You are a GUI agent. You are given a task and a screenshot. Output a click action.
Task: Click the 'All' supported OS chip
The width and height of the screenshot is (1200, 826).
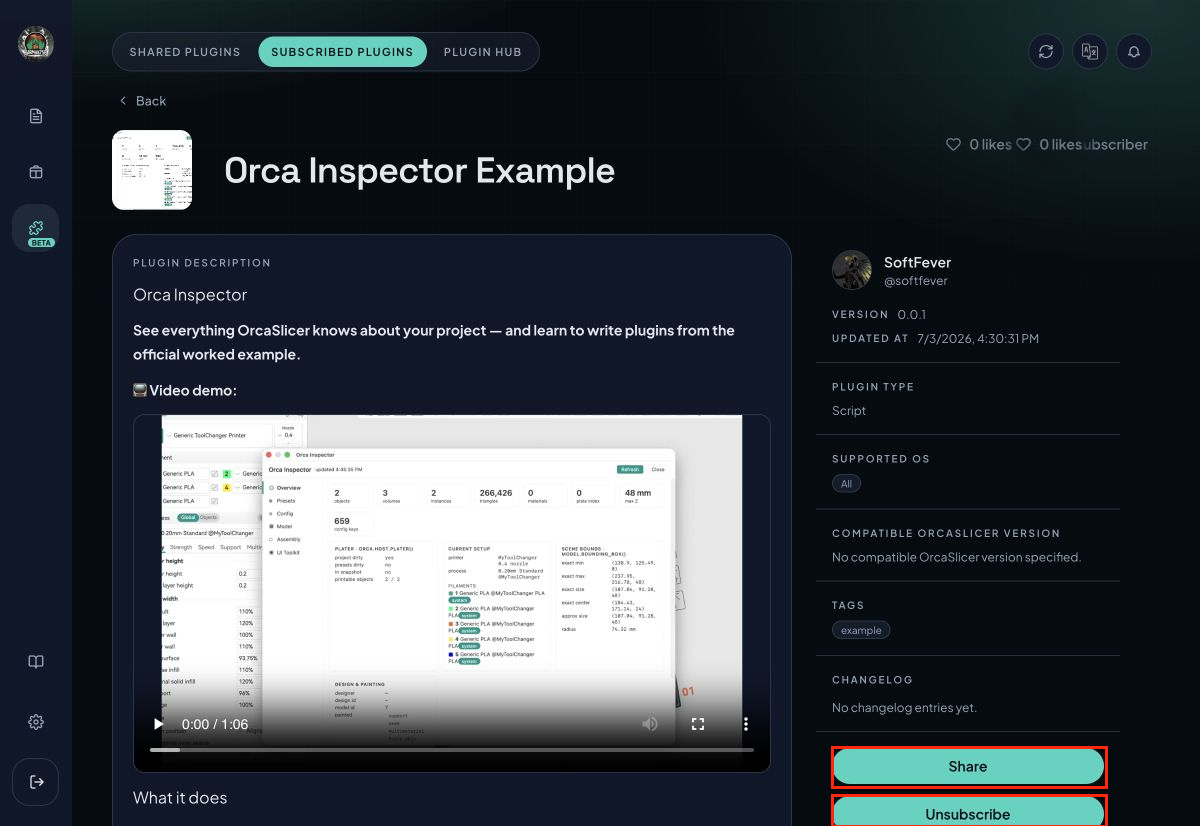[x=846, y=483]
